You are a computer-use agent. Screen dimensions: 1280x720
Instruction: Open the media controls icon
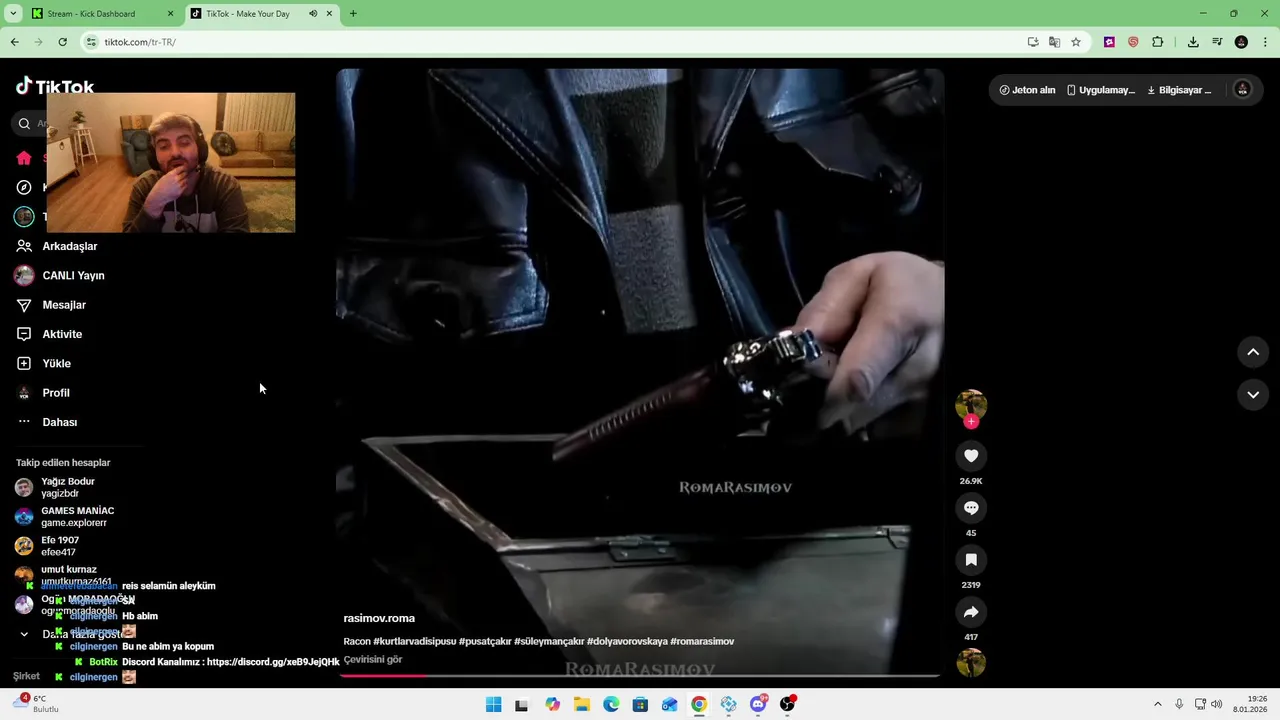[x=1217, y=42]
